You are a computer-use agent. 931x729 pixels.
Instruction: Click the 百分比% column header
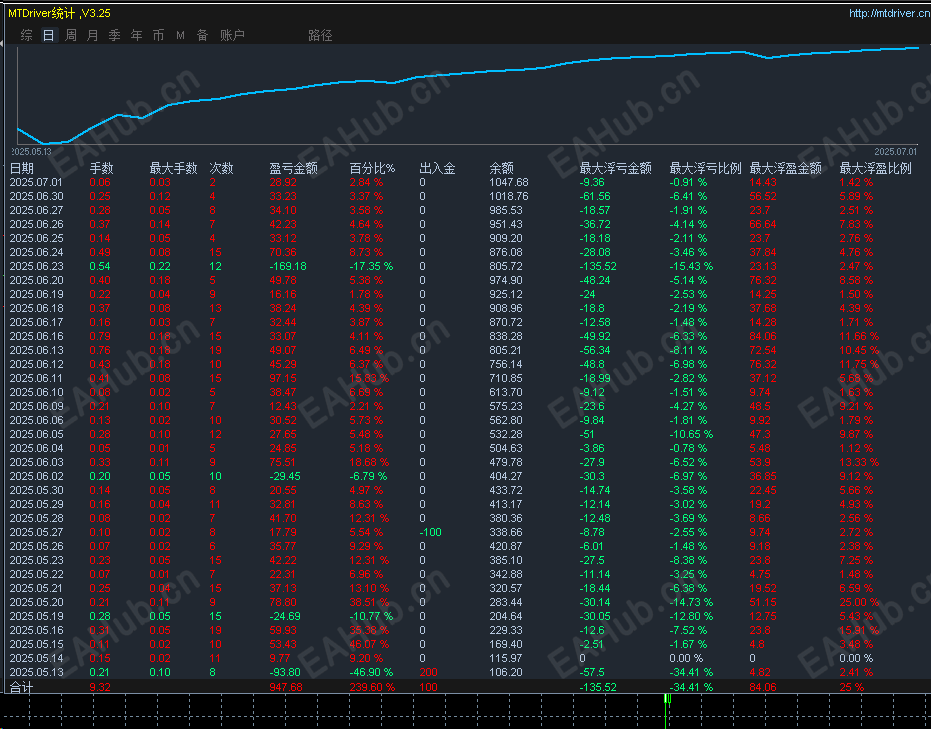372,169
